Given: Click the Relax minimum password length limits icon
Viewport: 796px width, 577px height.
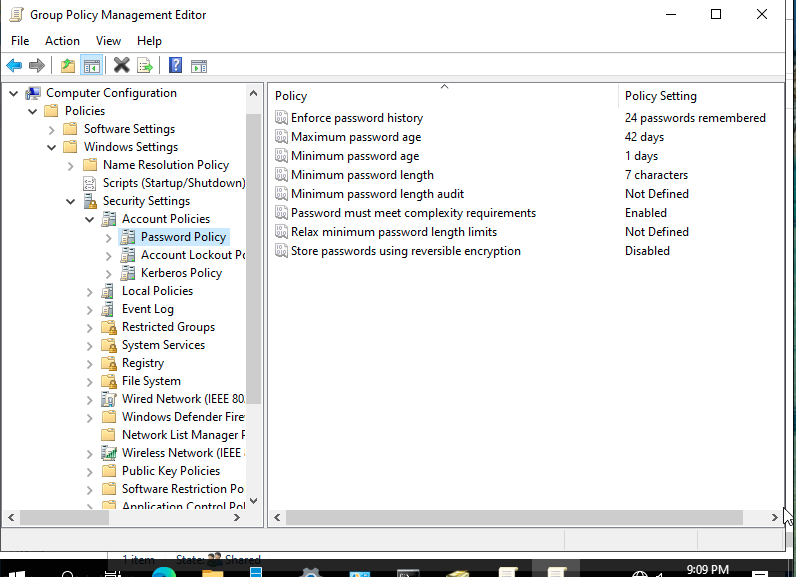Looking at the screenshot, I should click(281, 232).
